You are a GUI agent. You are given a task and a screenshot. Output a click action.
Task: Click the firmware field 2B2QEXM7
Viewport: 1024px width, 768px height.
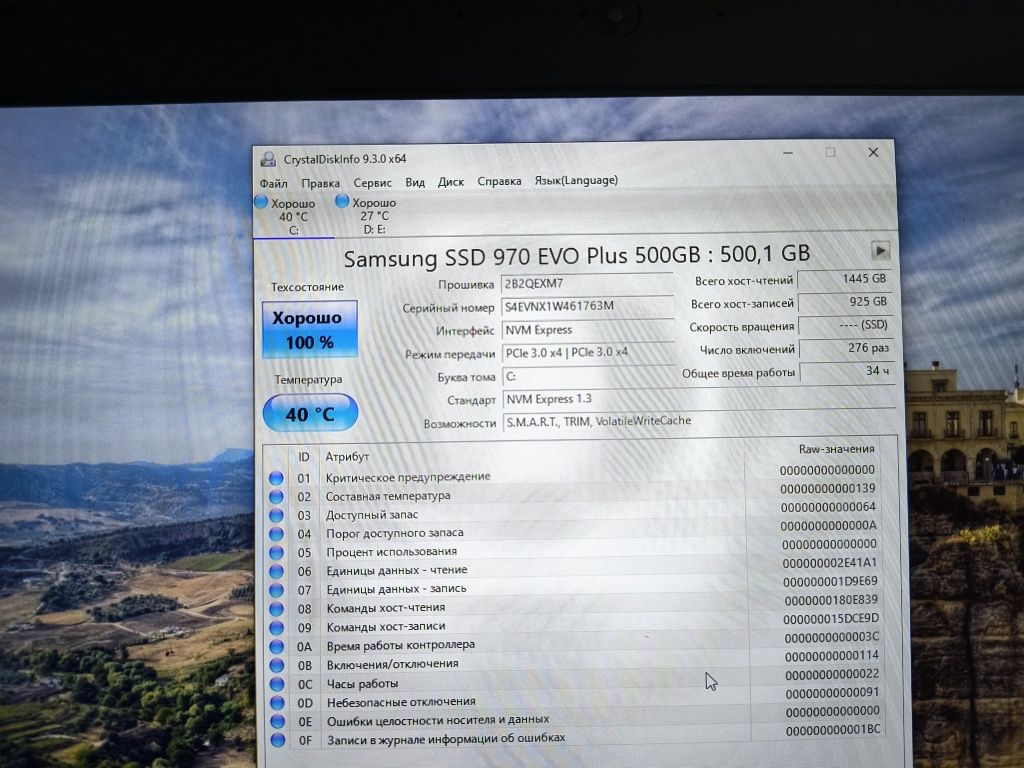[586, 283]
